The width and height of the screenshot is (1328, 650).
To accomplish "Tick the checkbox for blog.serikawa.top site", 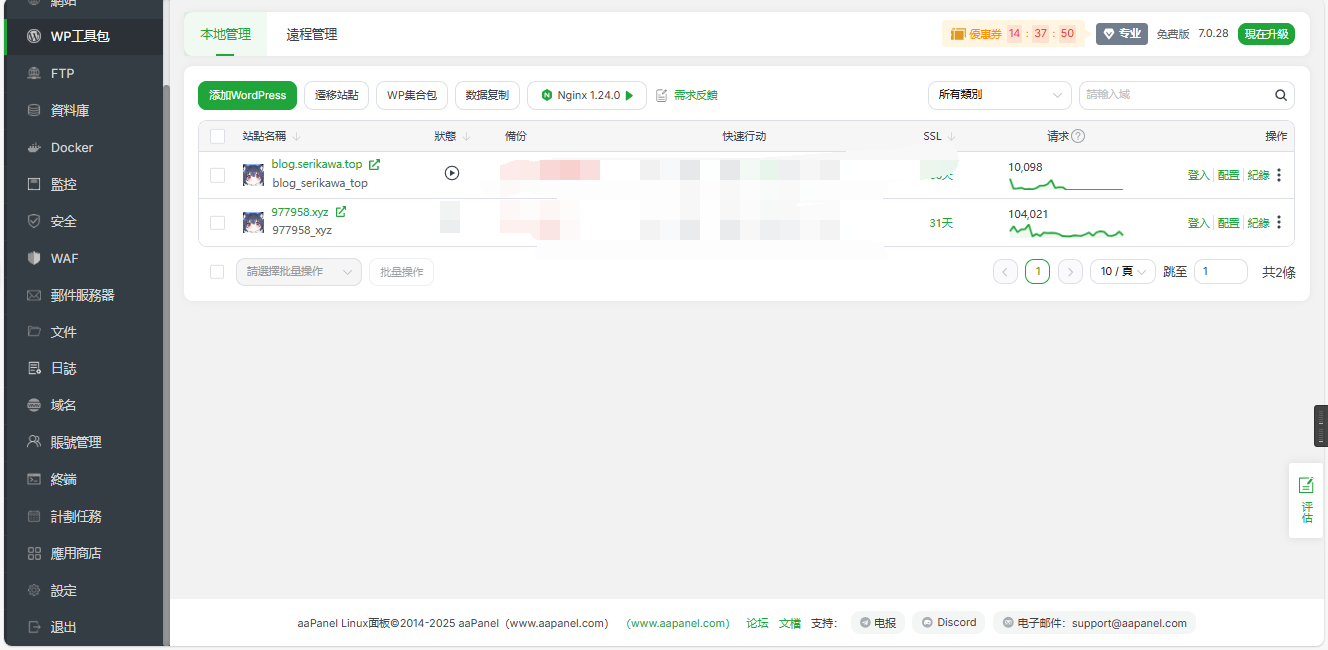I will coord(217,175).
